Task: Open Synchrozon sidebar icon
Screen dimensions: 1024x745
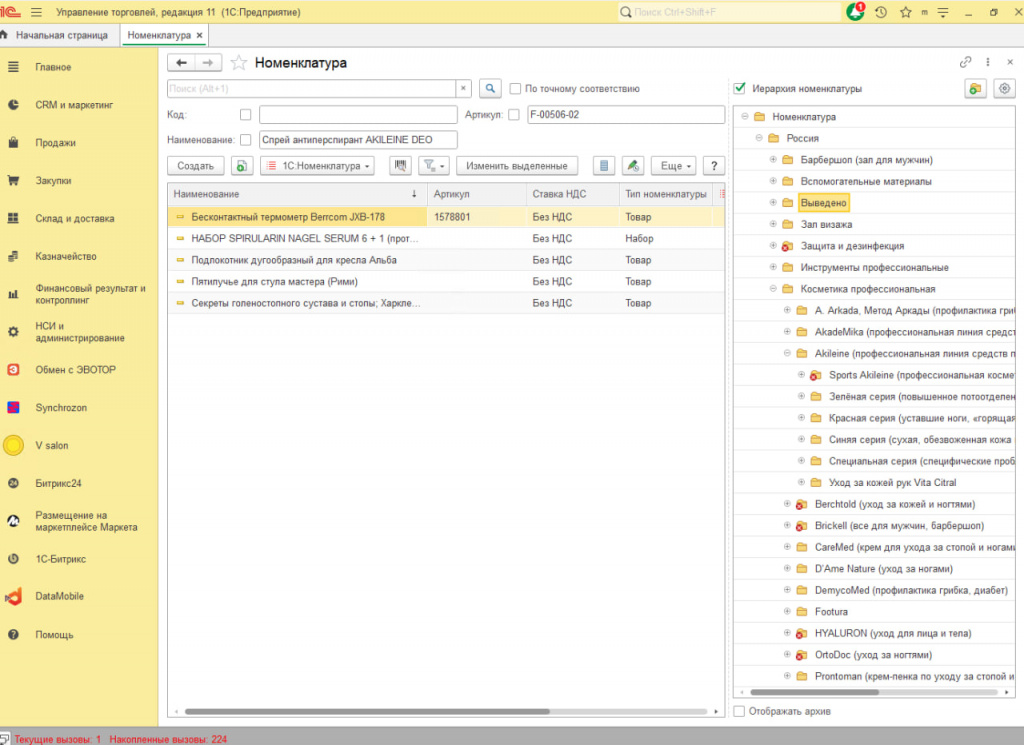Action: [13, 407]
